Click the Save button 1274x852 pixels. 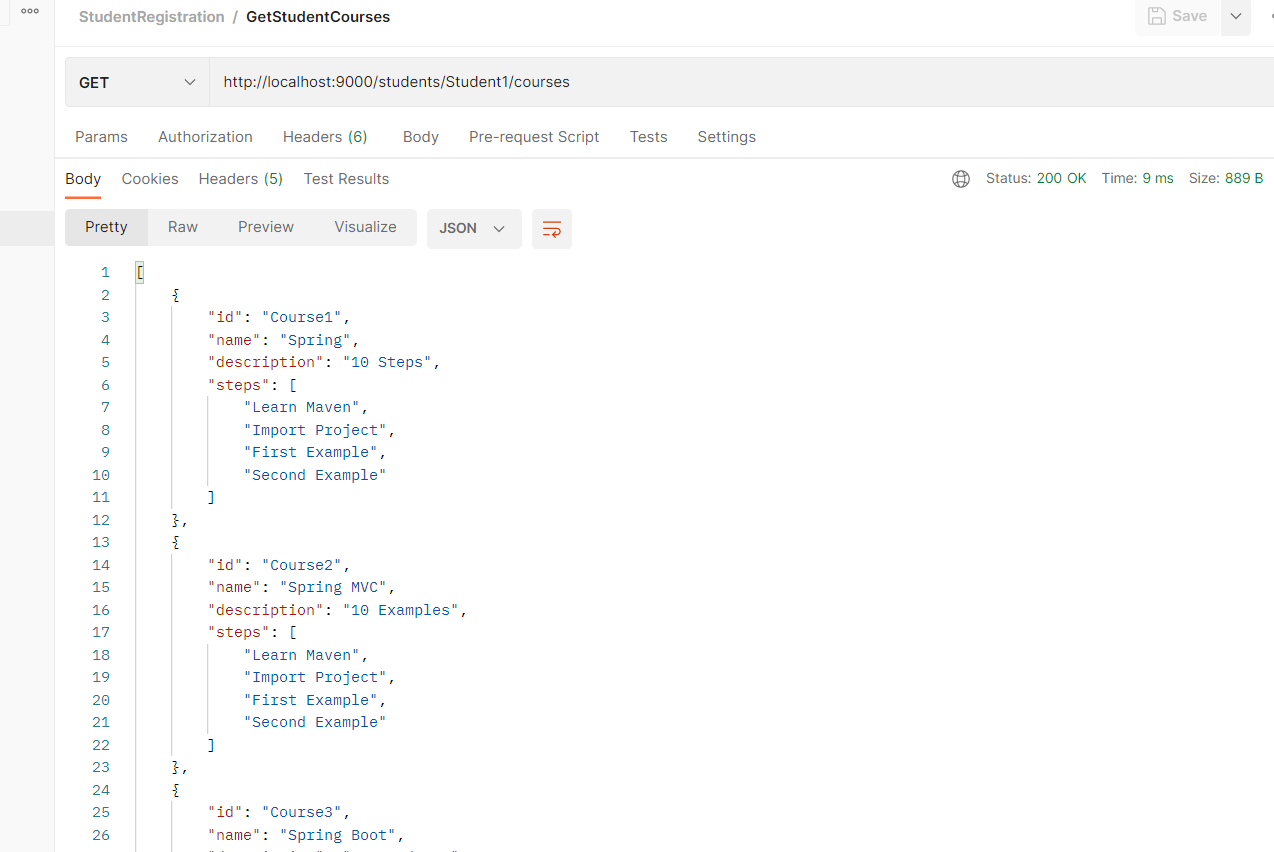pos(1177,16)
